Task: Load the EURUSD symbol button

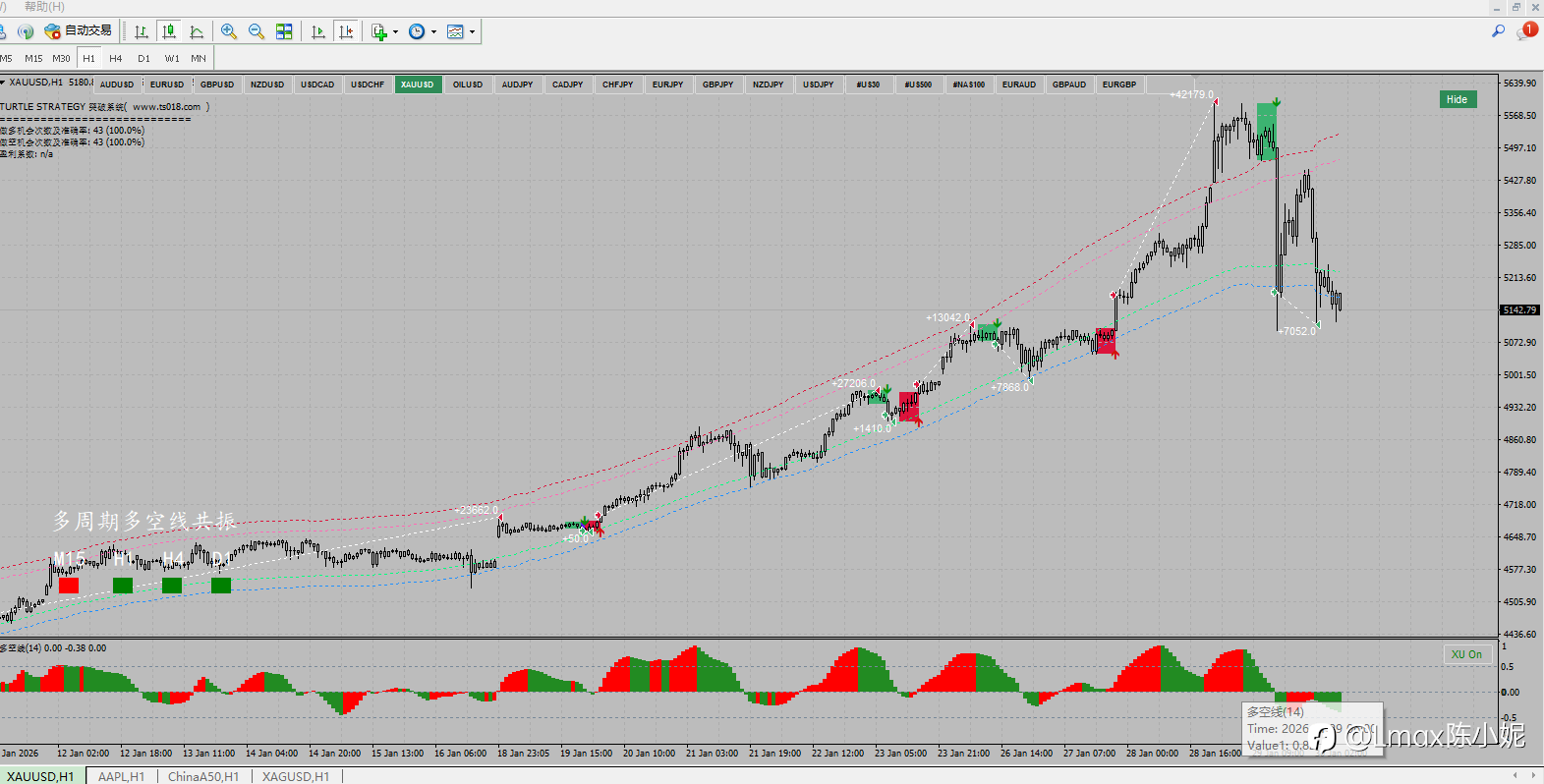Action: click(x=167, y=84)
